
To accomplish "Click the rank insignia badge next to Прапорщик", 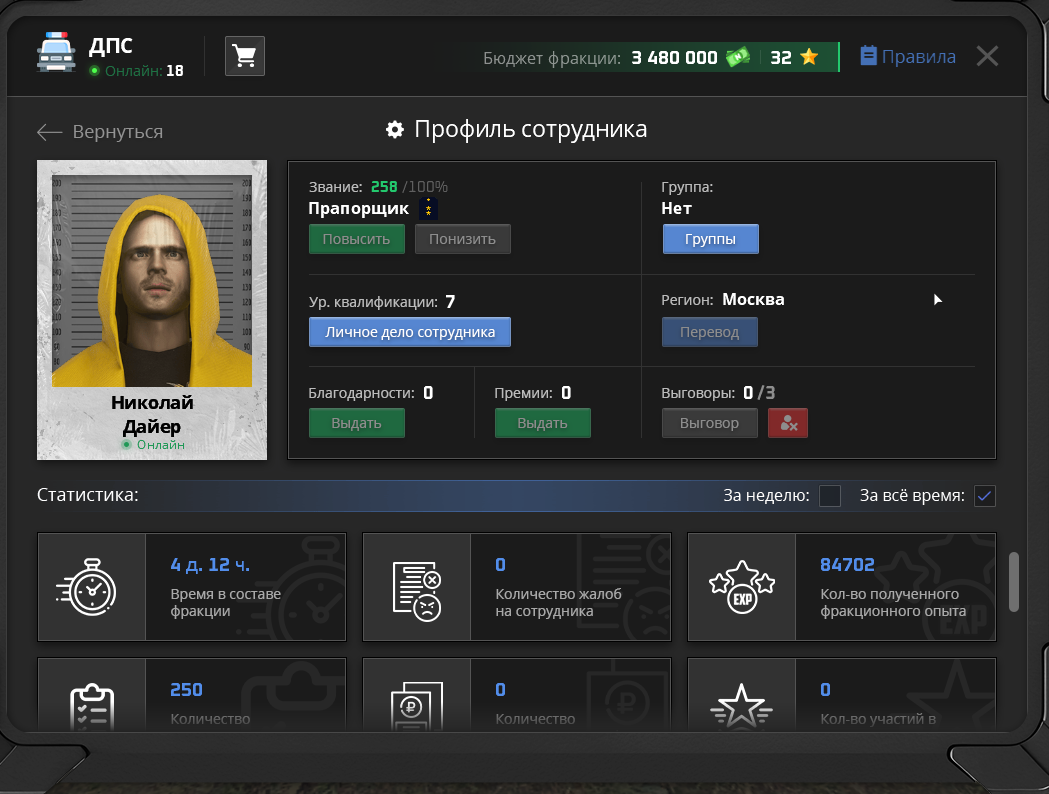I will coord(430,208).
